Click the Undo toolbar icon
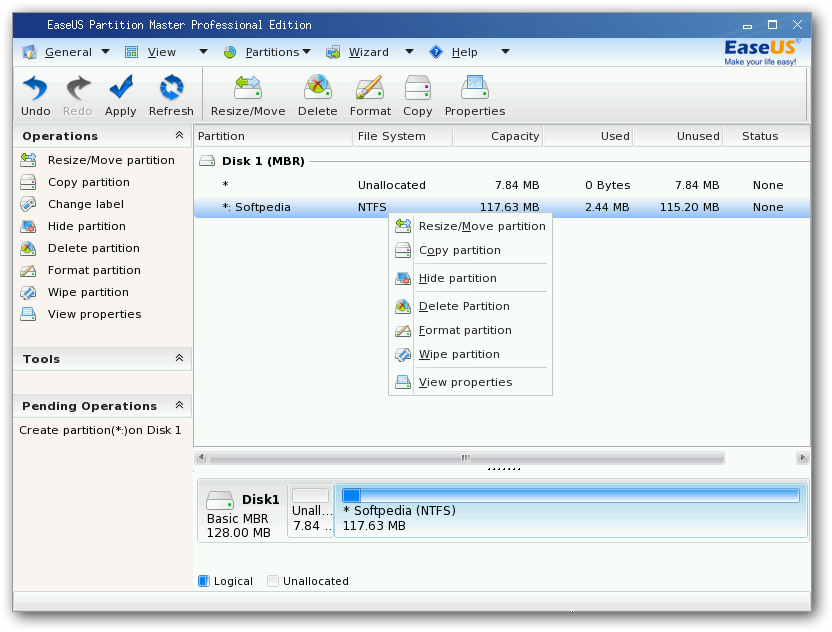Image resolution: width=832 pixels, height=632 pixels. tap(36, 87)
